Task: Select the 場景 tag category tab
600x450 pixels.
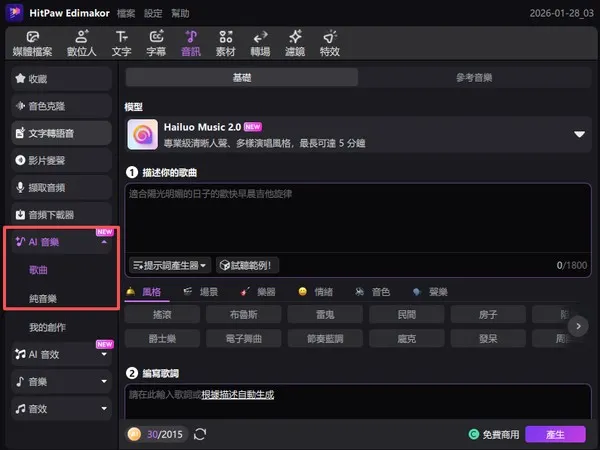Action: click(201, 292)
